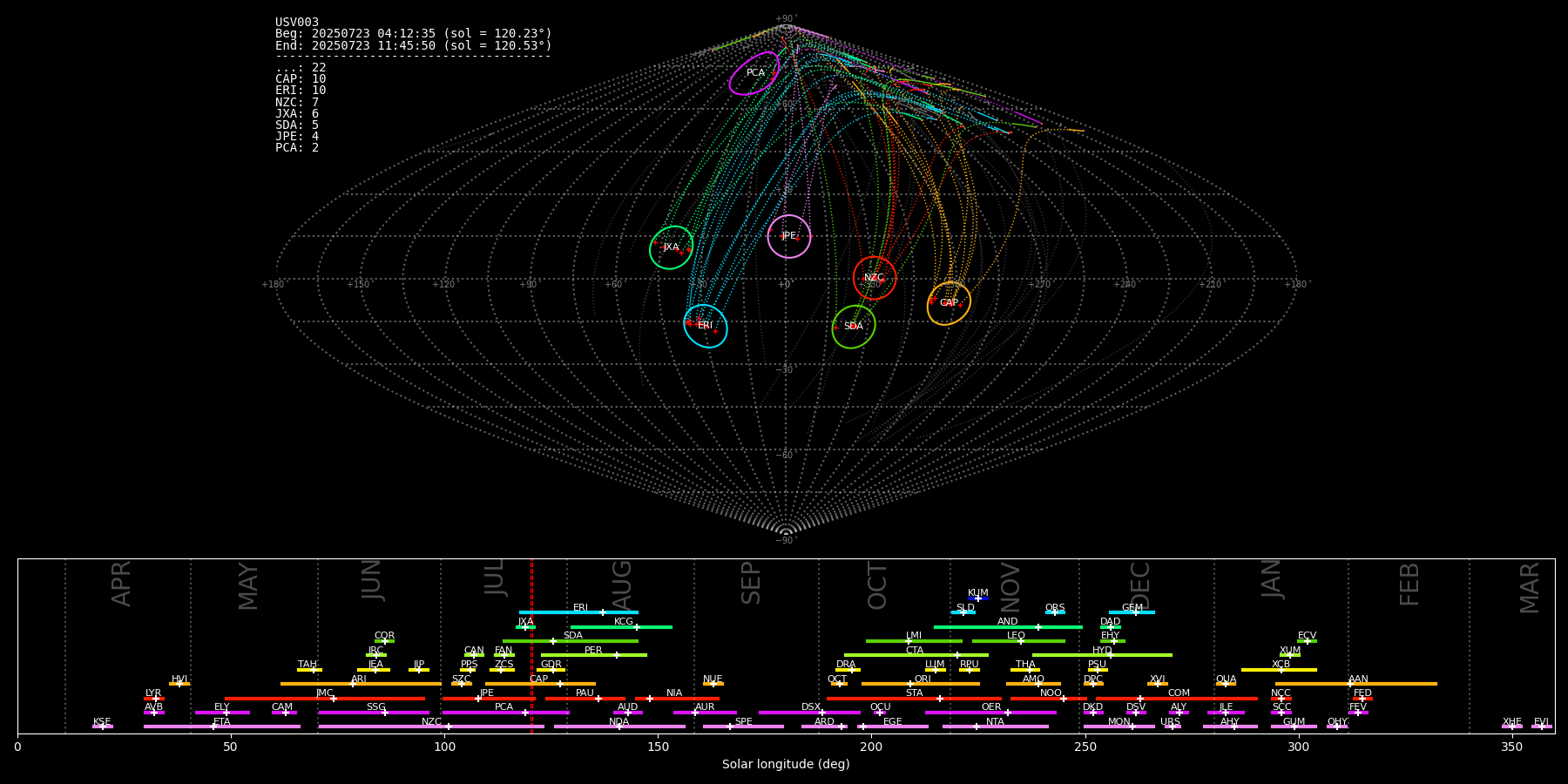
Task: Select the APR month label
Action: [x=121, y=584]
